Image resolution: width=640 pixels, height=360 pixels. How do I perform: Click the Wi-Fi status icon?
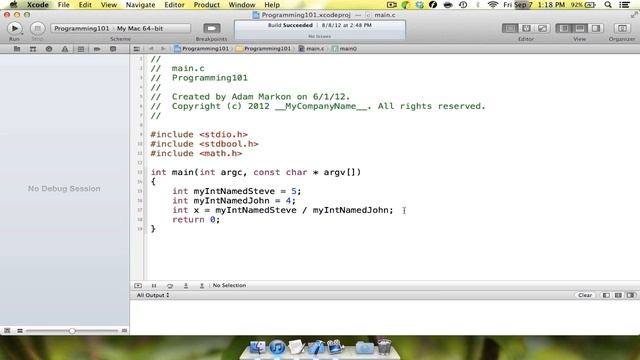[x=493, y=5]
